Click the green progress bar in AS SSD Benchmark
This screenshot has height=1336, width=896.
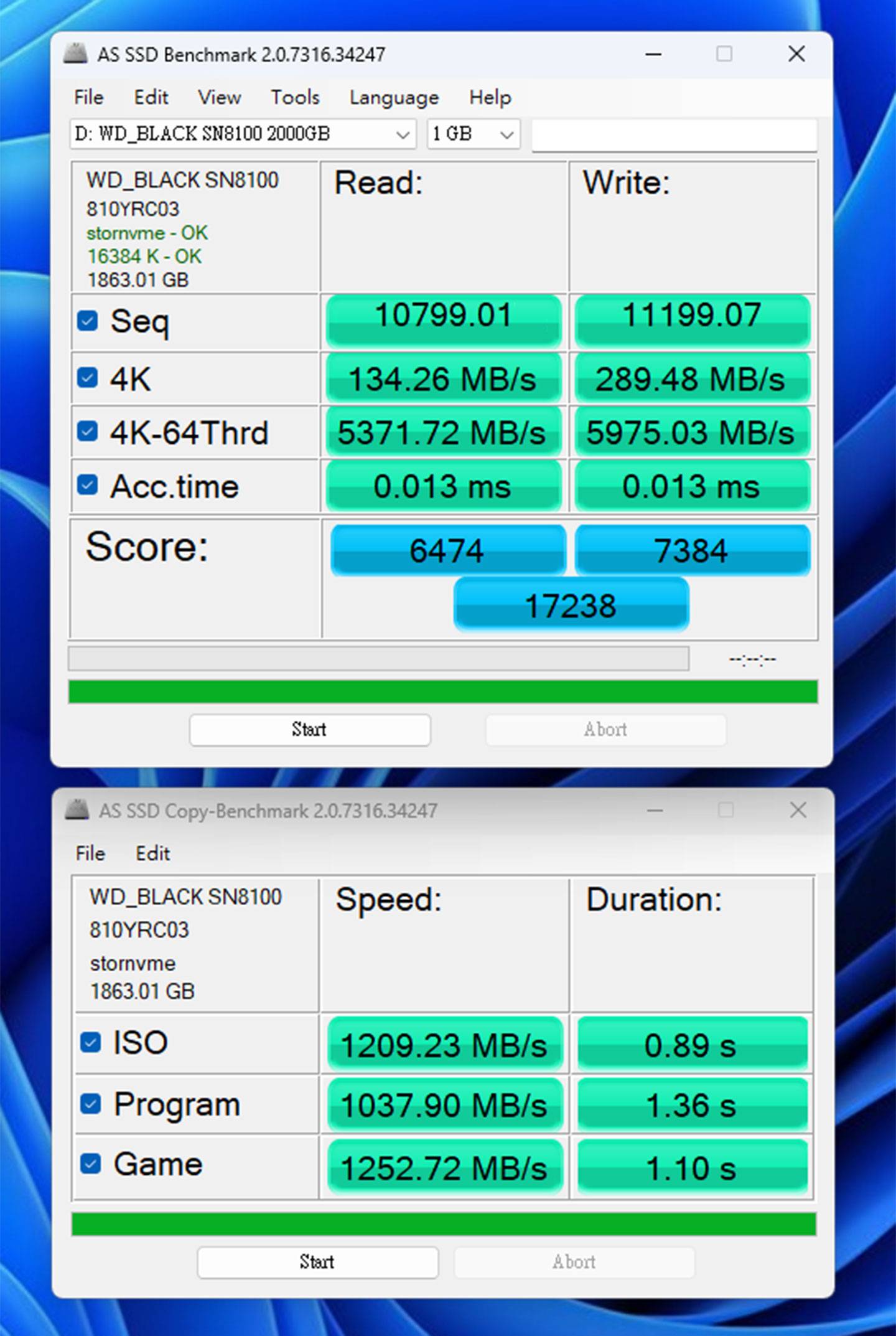[x=443, y=692]
